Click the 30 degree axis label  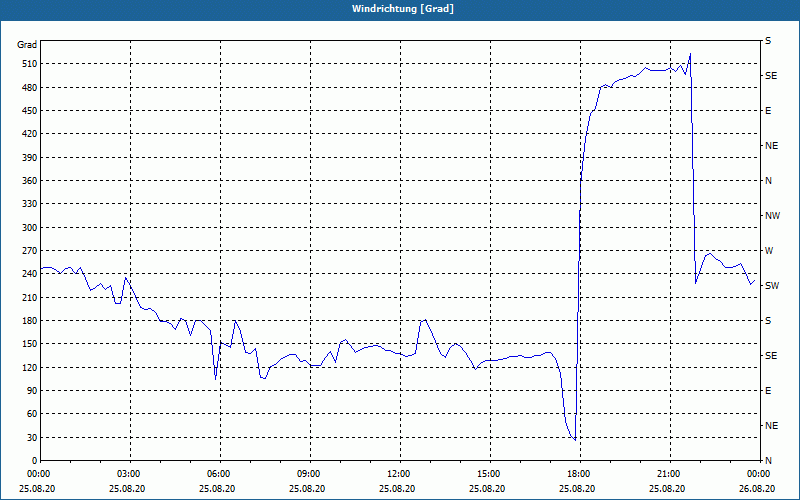tap(32, 437)
